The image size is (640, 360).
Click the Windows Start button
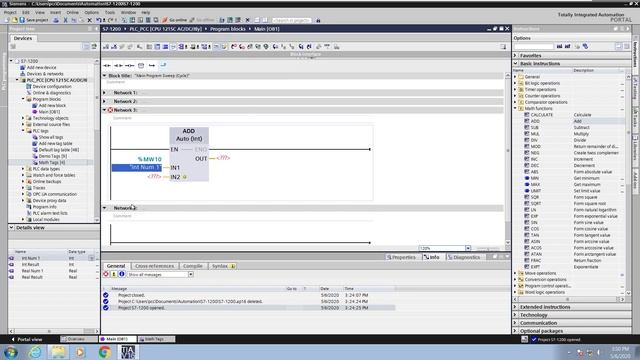11,352
